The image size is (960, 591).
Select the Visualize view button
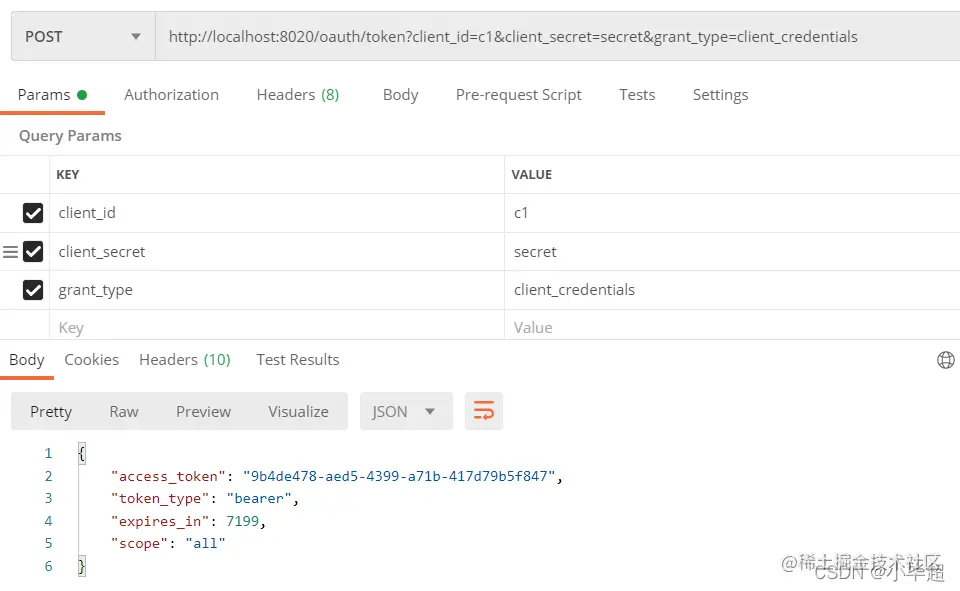tap(298, 412)
